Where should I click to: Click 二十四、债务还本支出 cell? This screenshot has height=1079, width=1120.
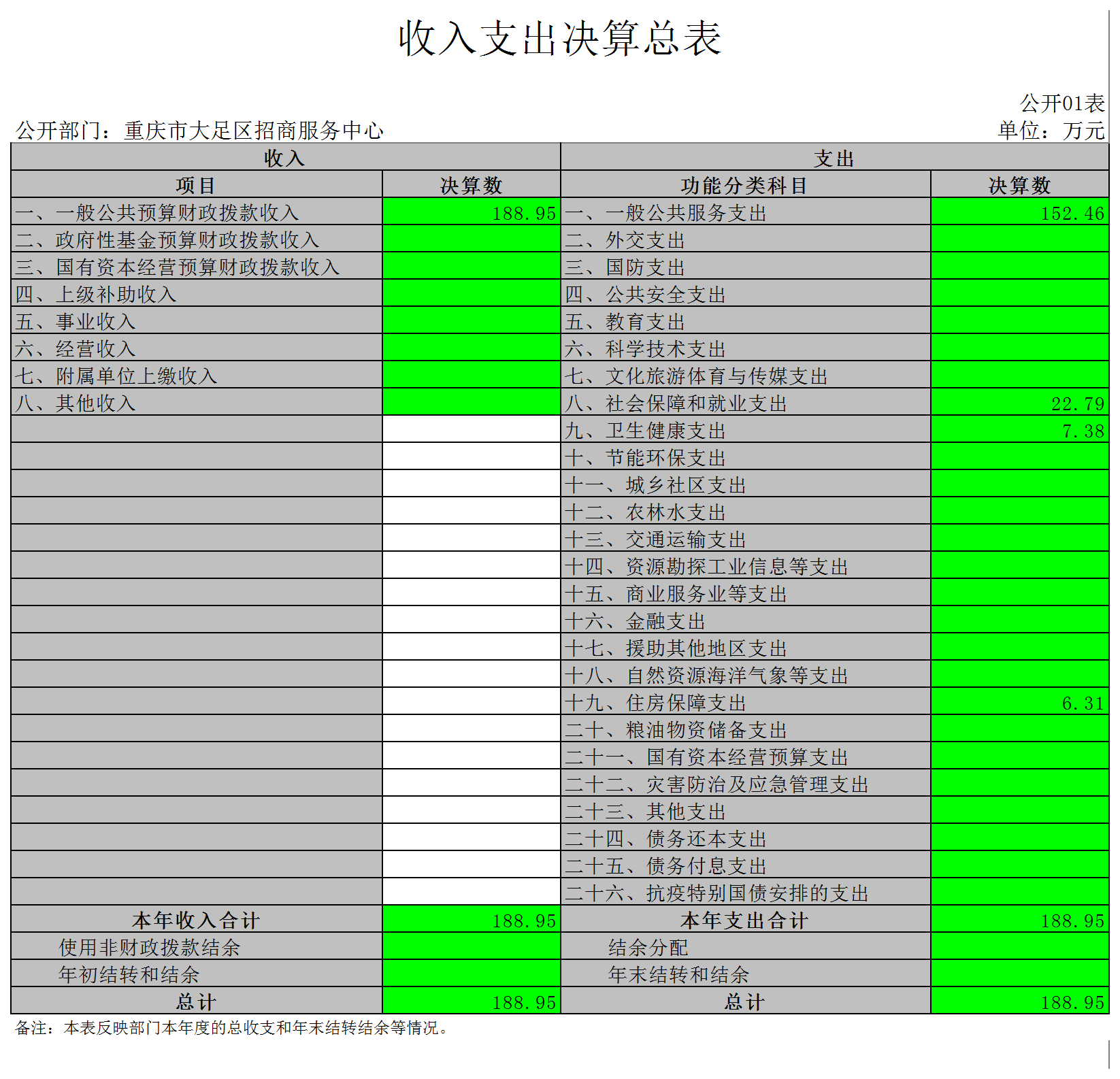tap(745, 837)
